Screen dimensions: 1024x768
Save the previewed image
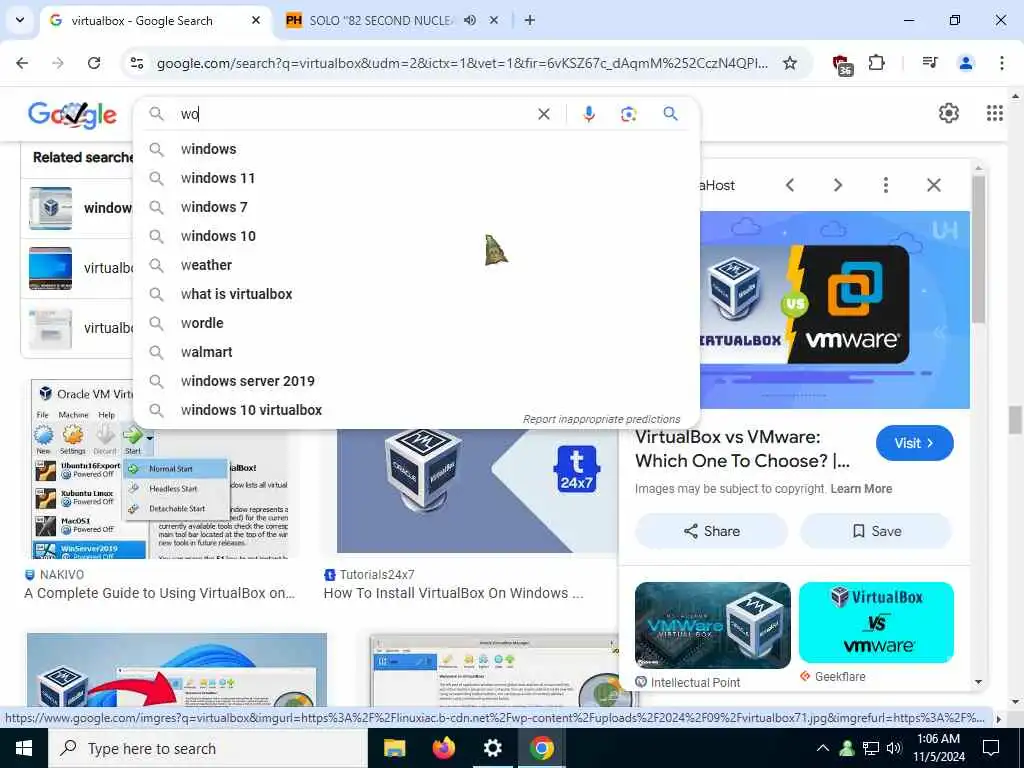click(x=876, y=531)
